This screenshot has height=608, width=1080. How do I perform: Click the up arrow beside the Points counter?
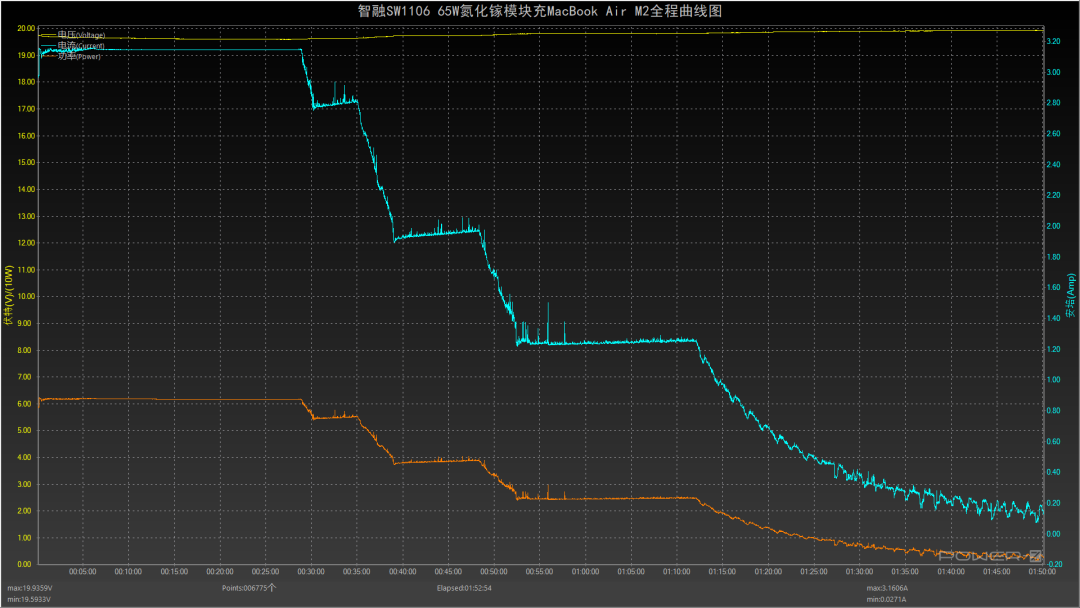[272, 588]
